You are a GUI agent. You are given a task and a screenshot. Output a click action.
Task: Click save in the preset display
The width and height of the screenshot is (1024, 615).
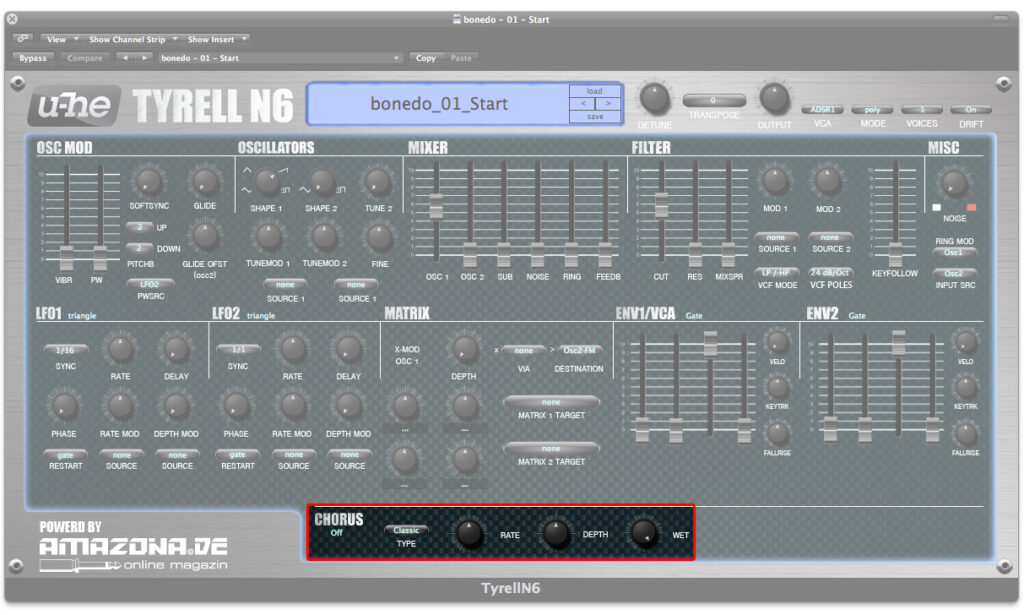[x=595, y=116]
